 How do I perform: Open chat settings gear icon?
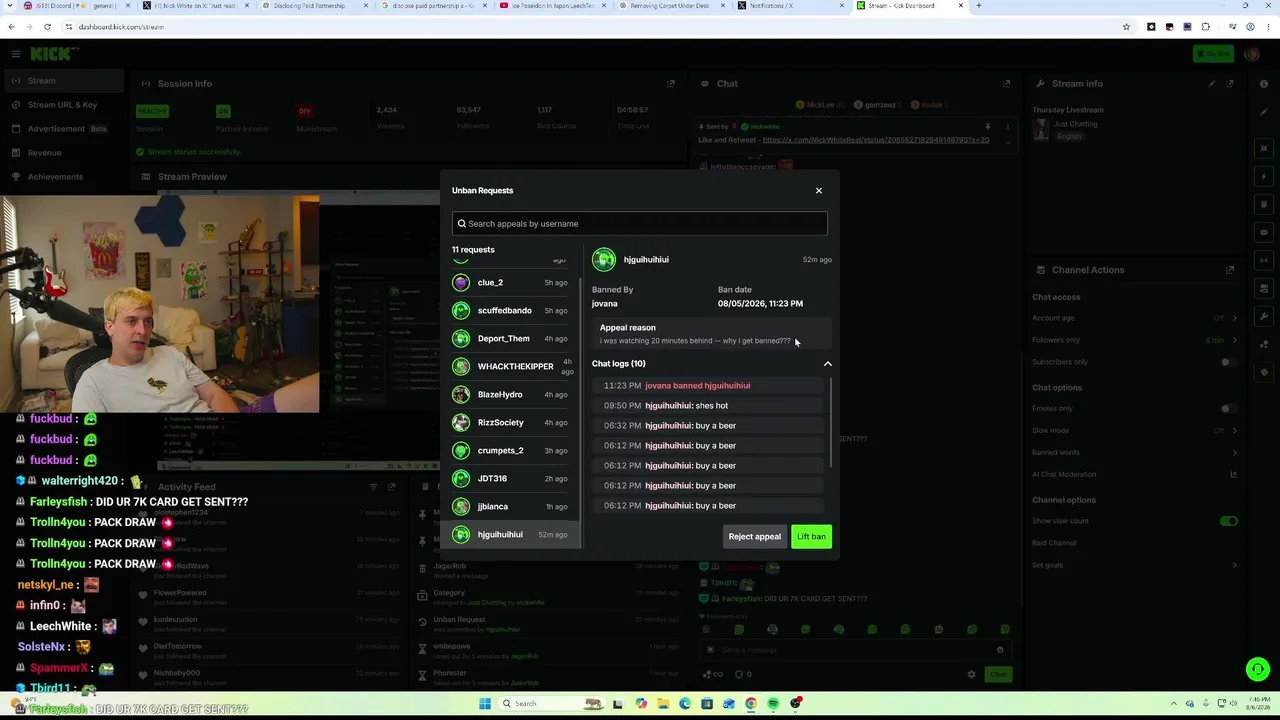(x=971, y=674)
